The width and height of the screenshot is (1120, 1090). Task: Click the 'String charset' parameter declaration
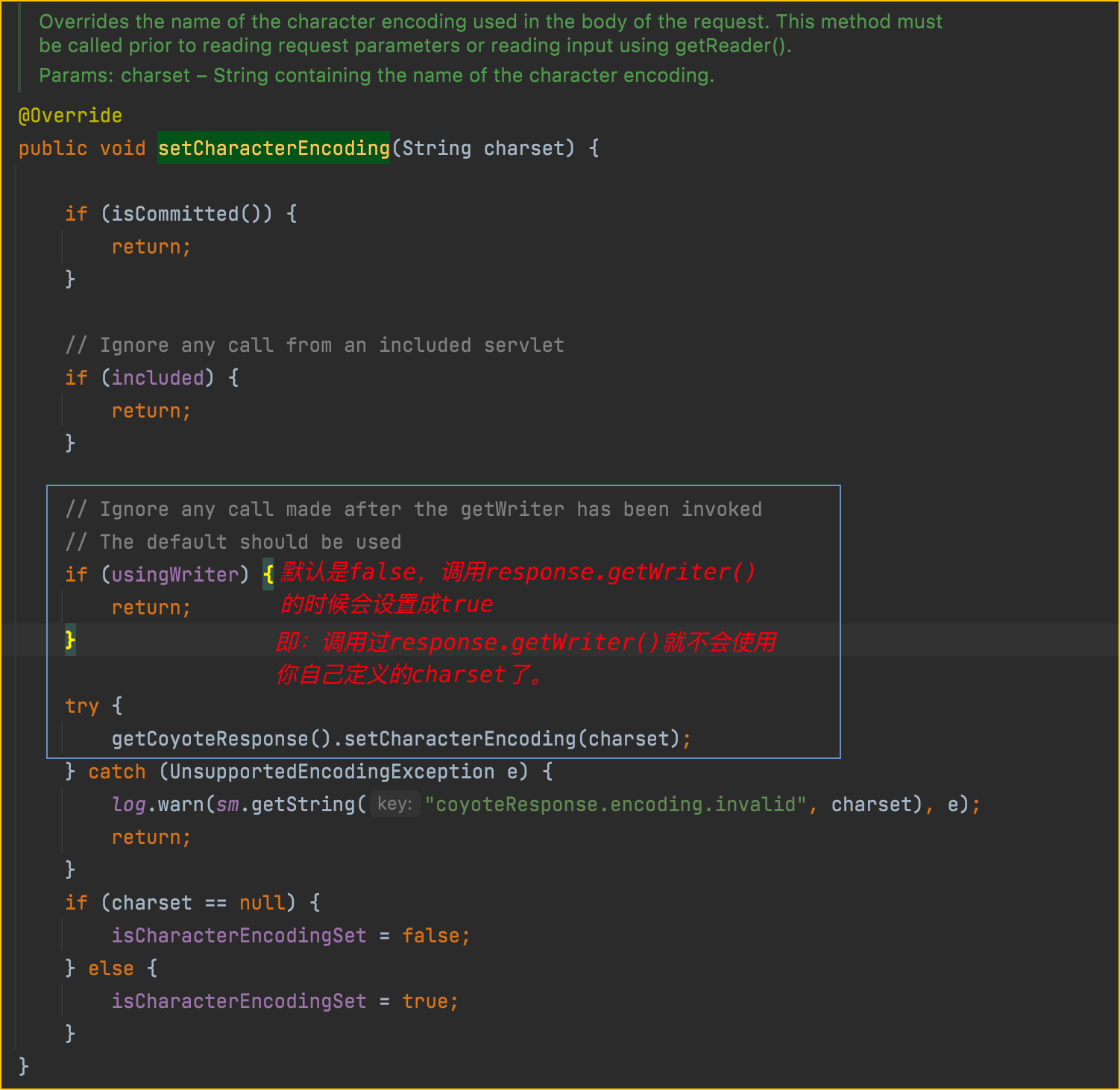[483, 148]
